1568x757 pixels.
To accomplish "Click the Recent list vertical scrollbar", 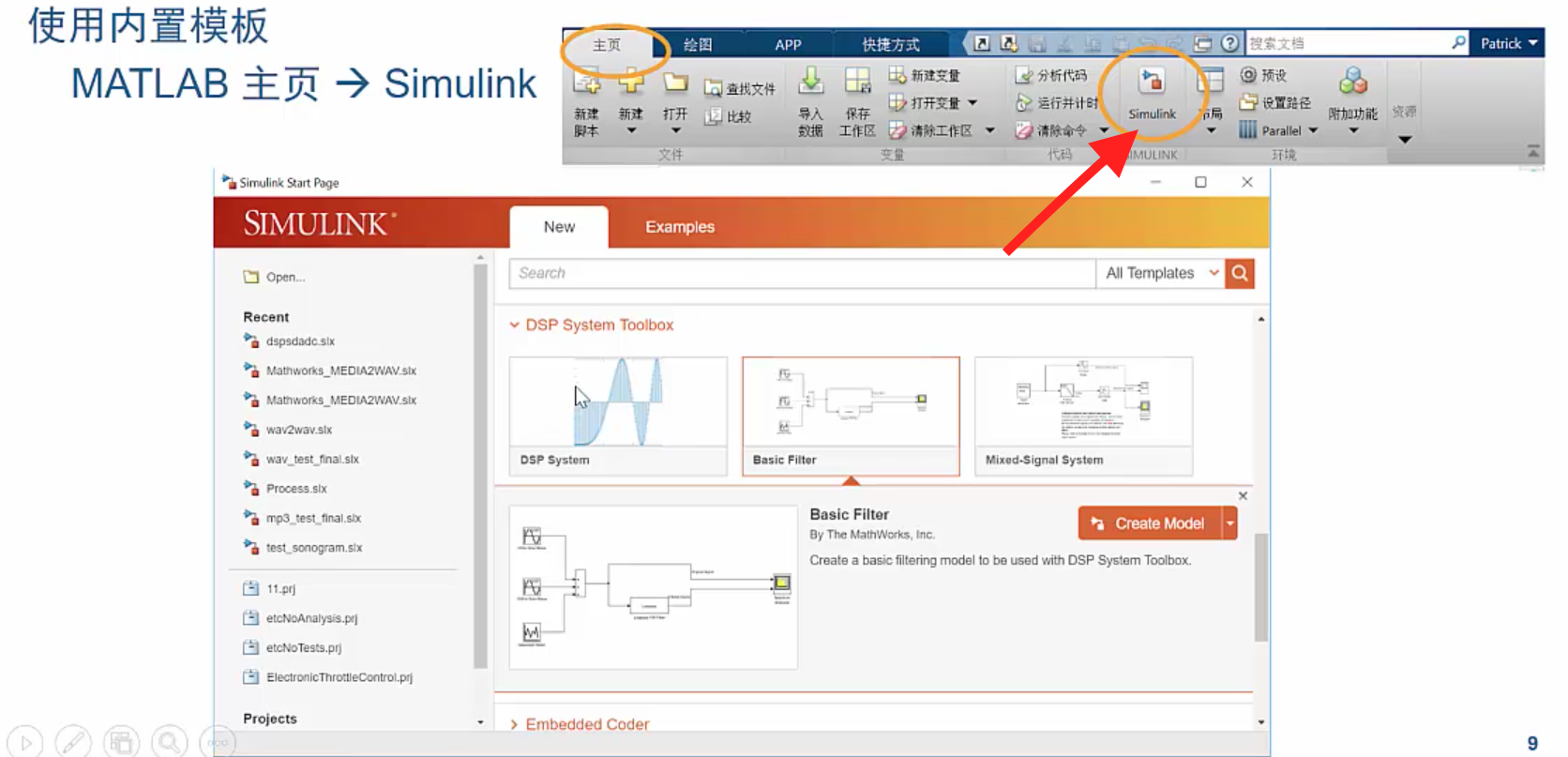I will (480, 464).
